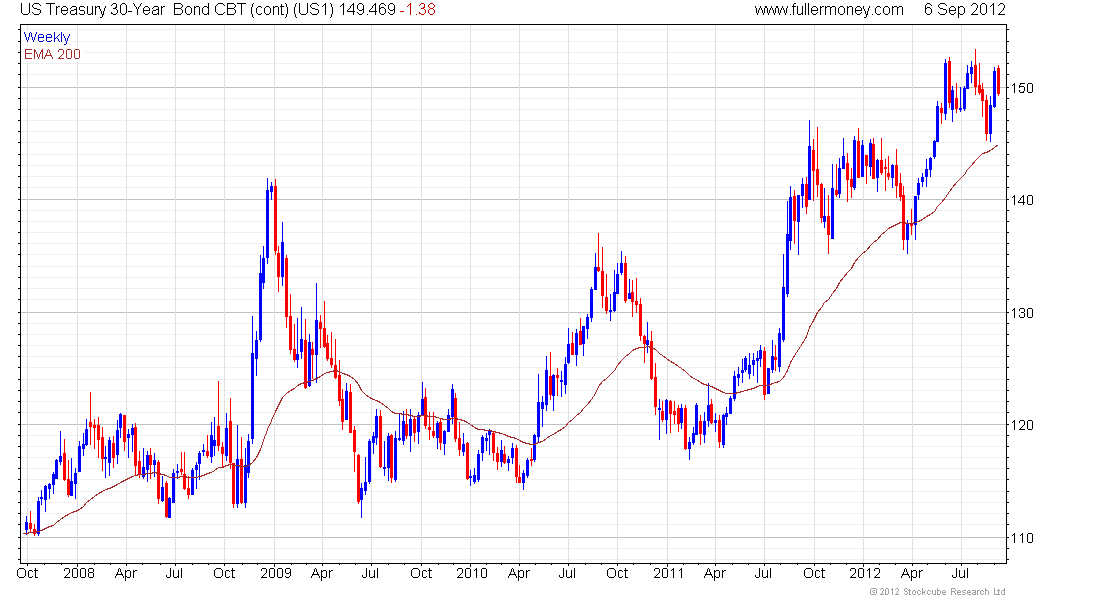
Task: Click the 110 price axis label
Action: point(1023,538)
